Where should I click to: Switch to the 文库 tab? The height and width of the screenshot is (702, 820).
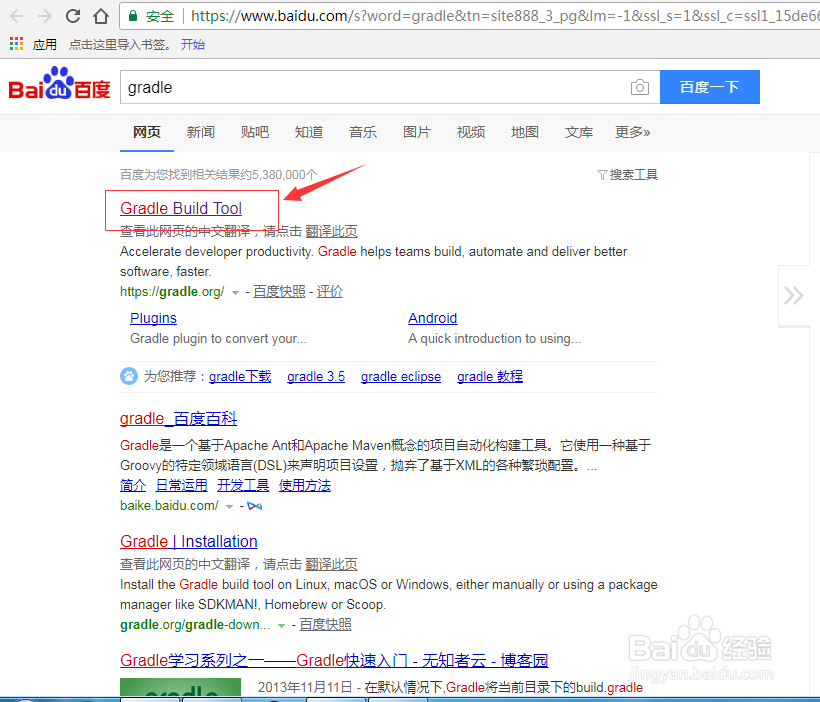579,132
